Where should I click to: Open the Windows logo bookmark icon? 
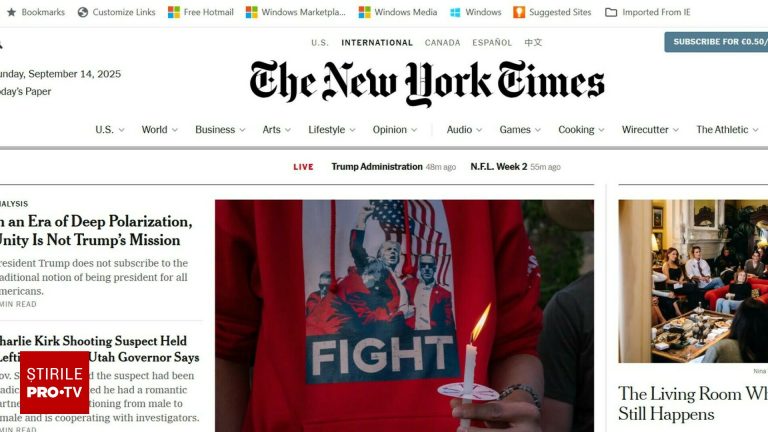pyautogui.click(x=455, y=12)
